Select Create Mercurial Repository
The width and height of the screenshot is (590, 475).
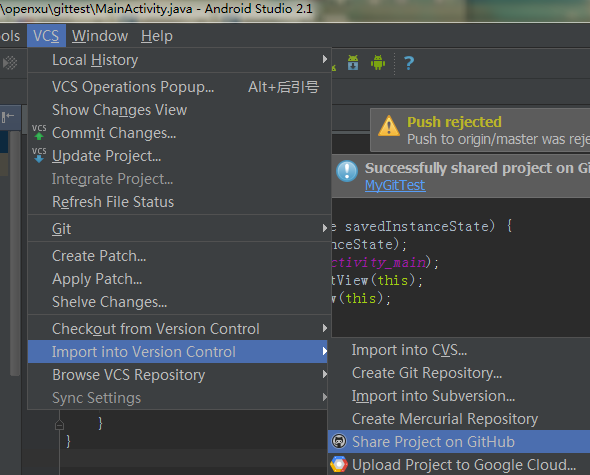[459, 419]
